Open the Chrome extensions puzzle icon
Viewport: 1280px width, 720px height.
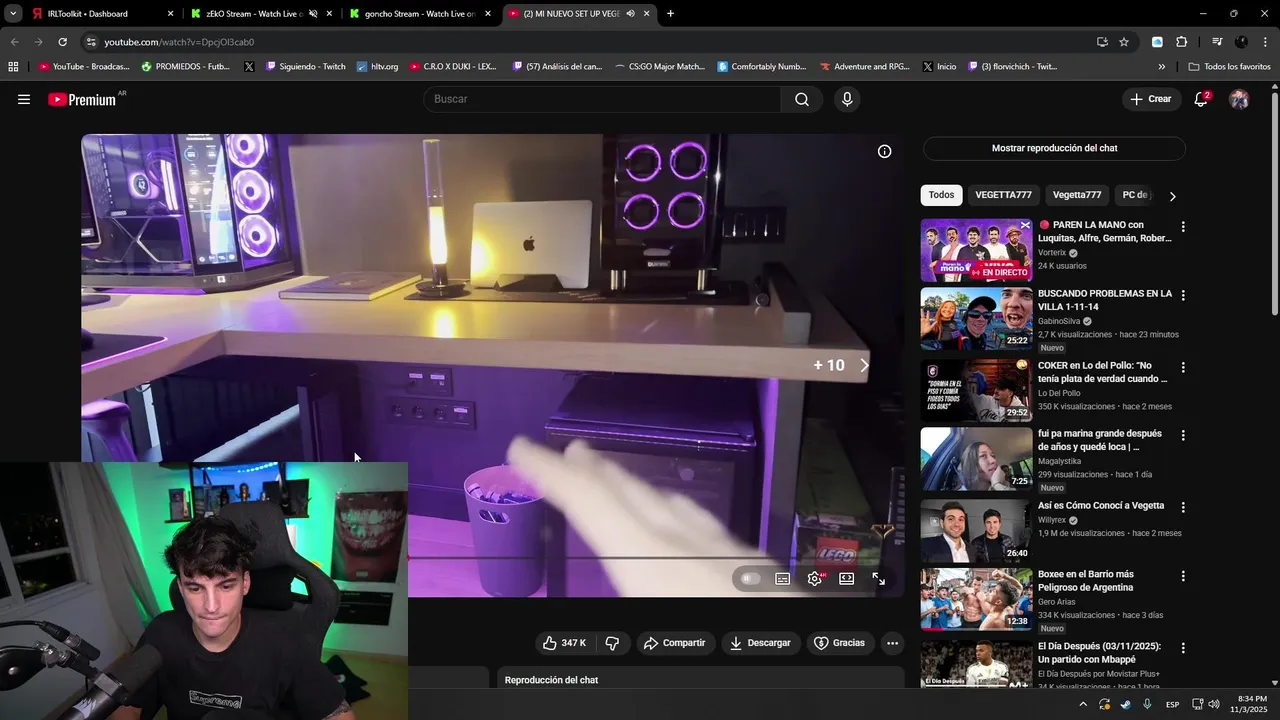(1181, 42)
